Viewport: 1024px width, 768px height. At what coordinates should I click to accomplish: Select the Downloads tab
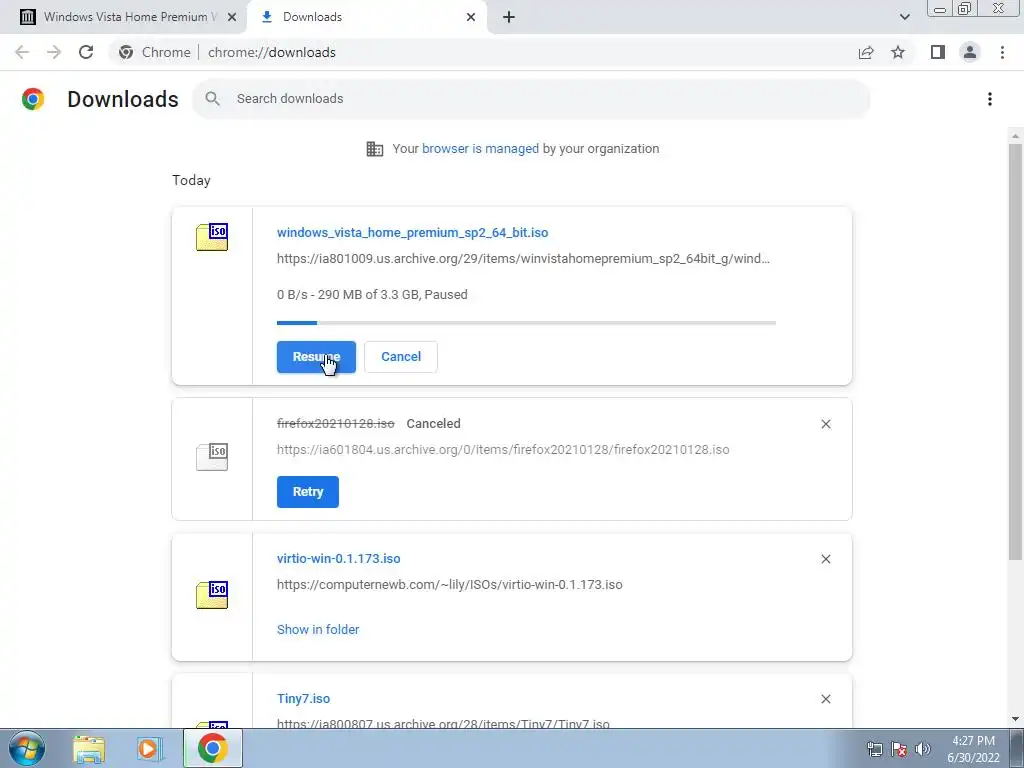tap(367, 17)
